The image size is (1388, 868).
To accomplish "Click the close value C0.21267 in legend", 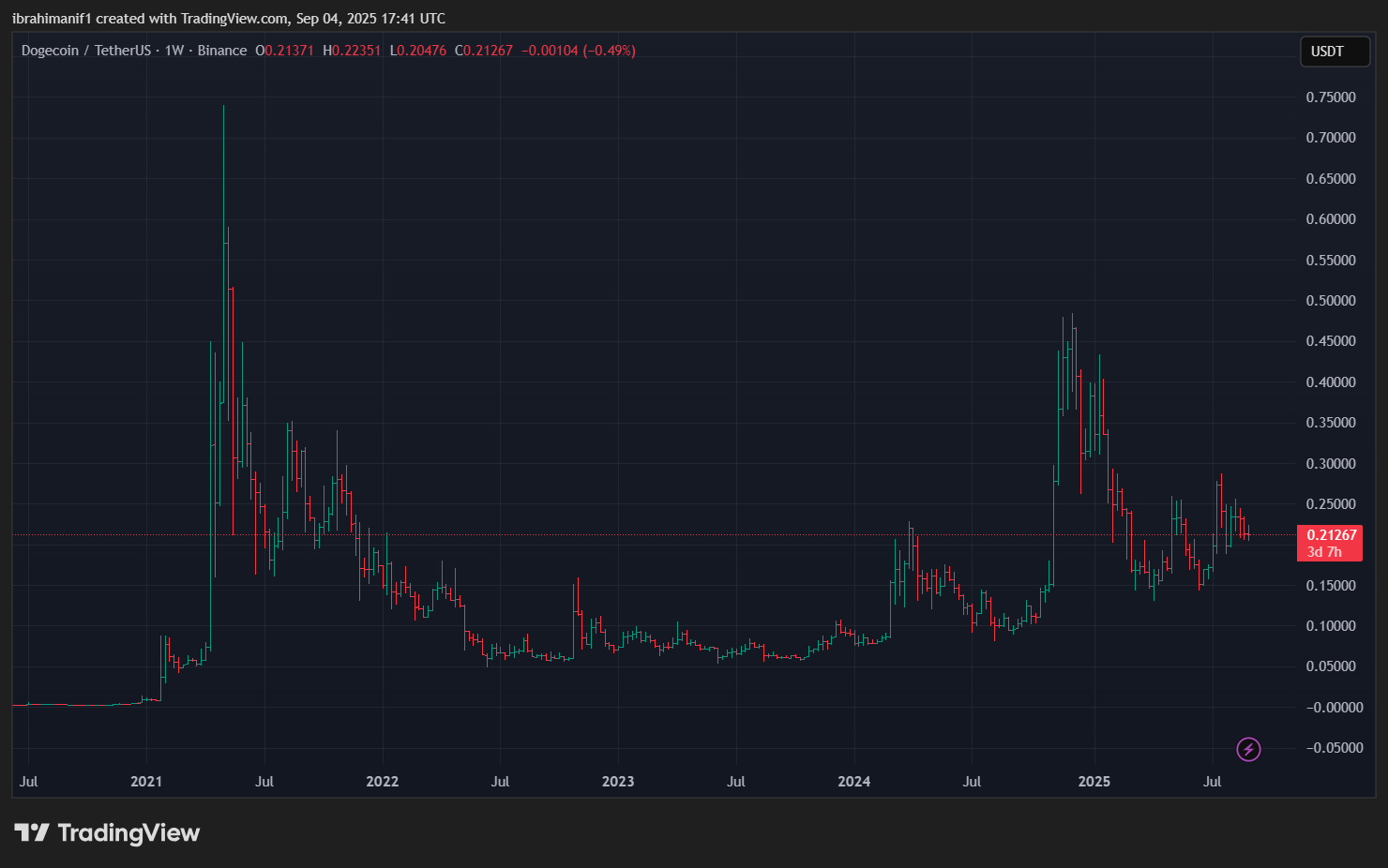I will (484, 51).
